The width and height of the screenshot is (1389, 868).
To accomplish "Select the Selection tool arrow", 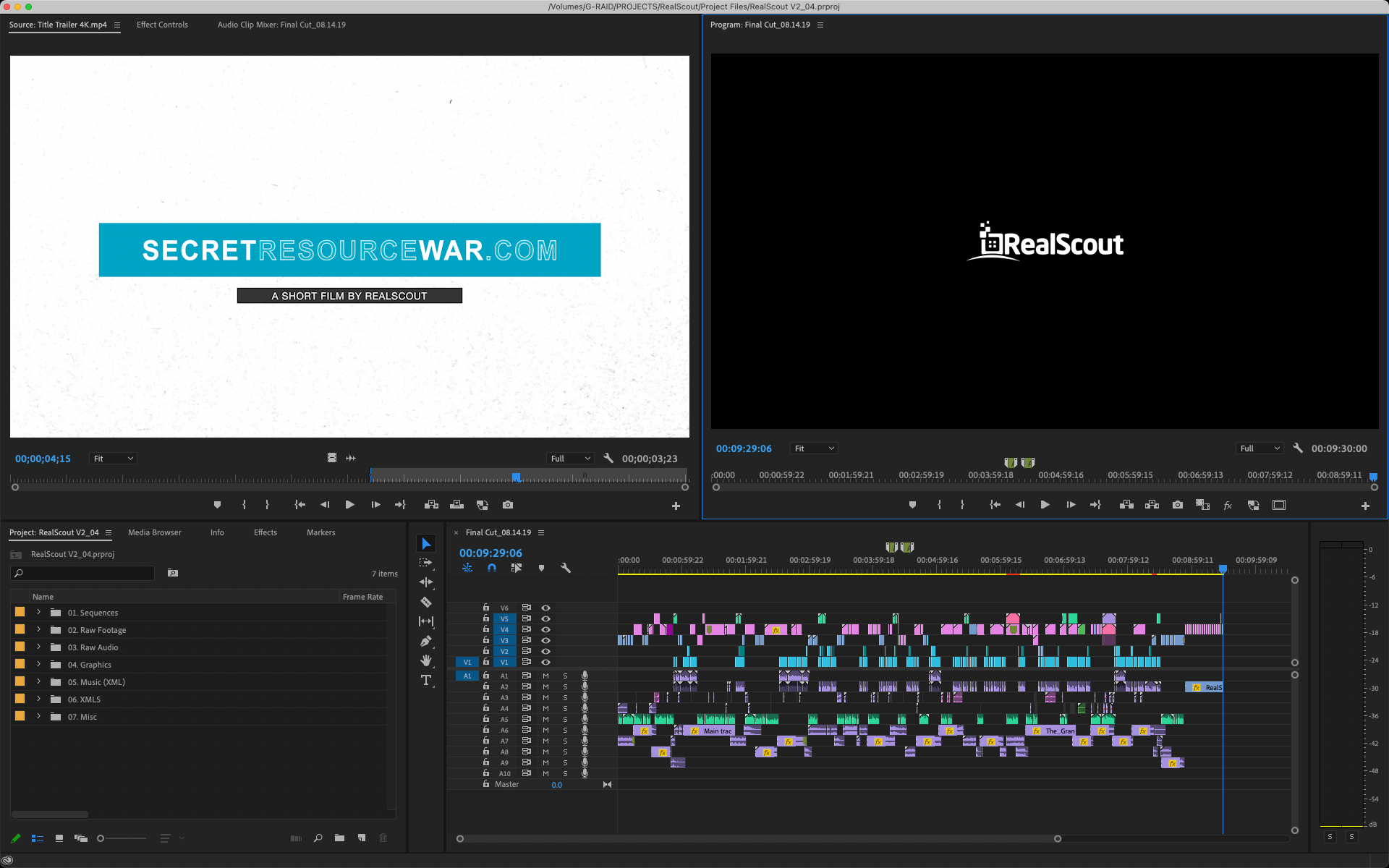I will point(426,544).
